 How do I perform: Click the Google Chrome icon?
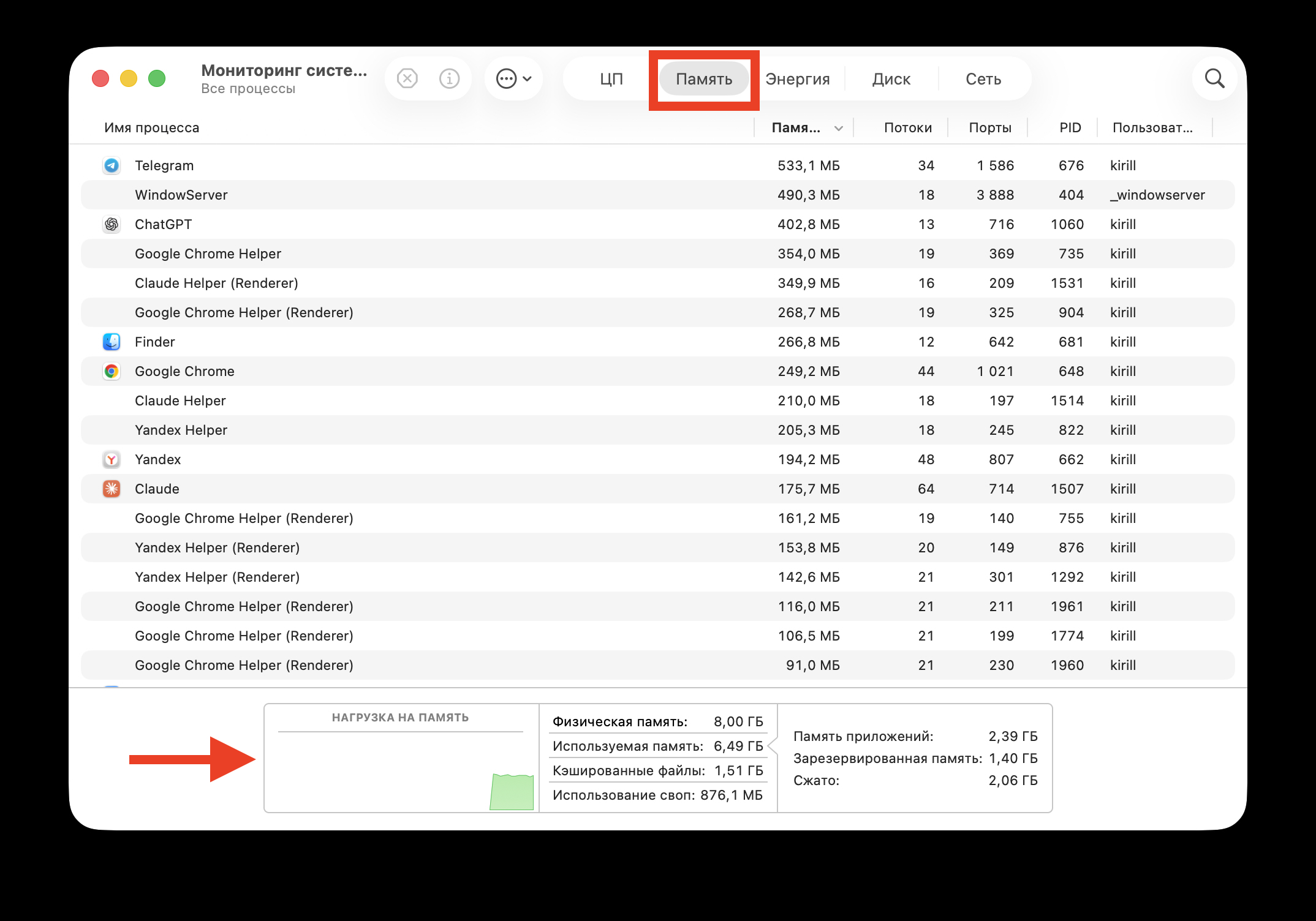pos(112,371)
